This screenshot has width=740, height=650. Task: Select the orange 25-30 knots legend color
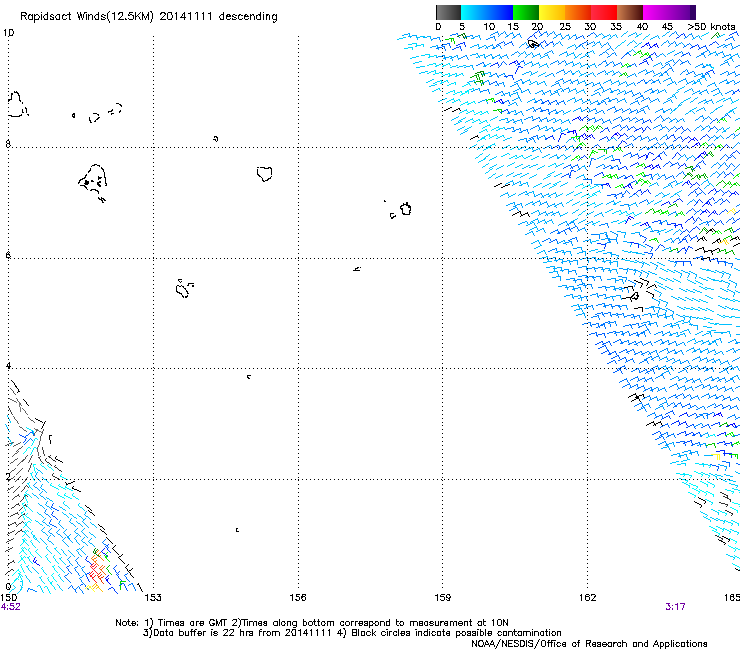(578, 12)
